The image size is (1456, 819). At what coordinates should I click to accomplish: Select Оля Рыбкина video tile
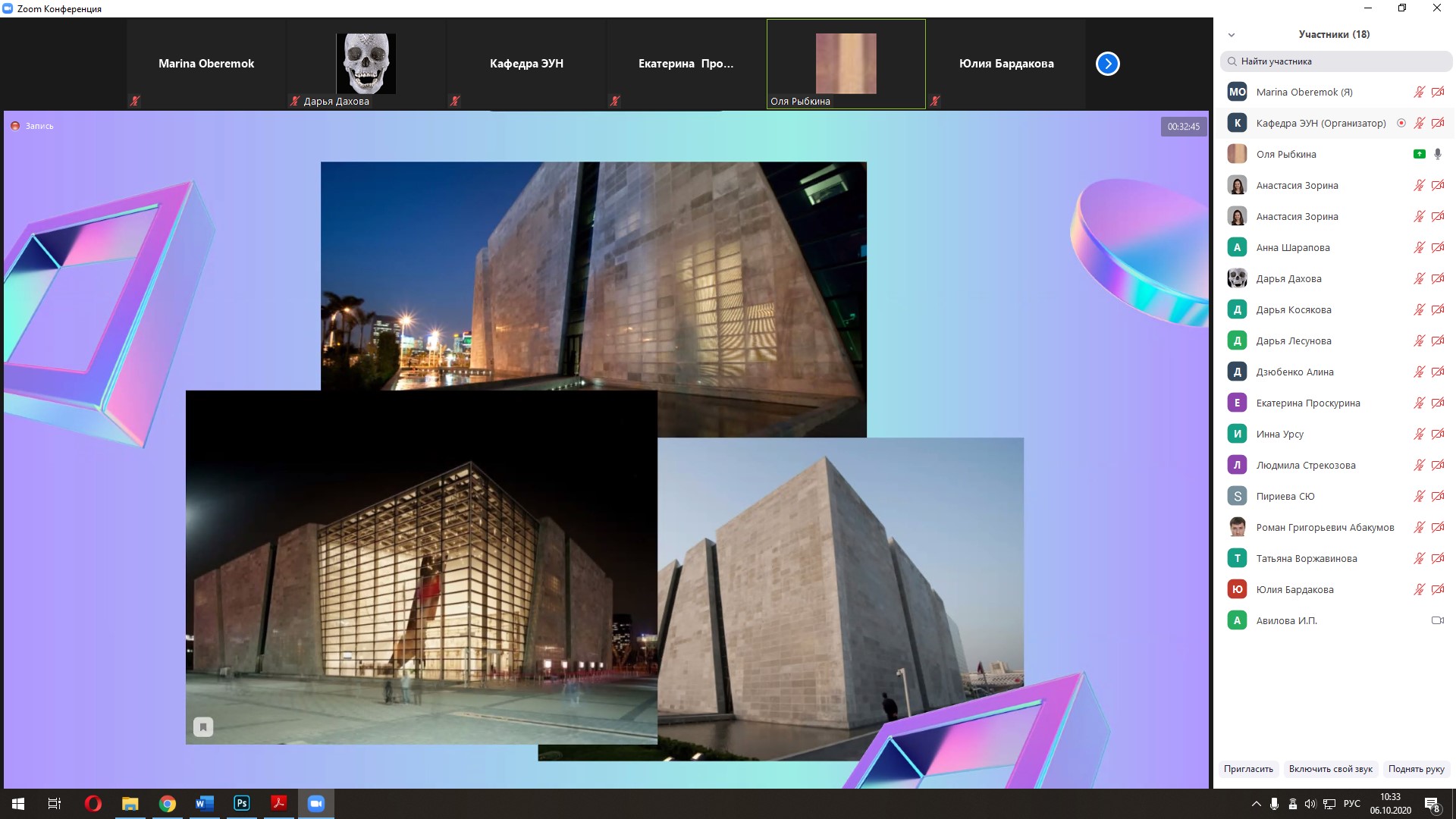846,64
